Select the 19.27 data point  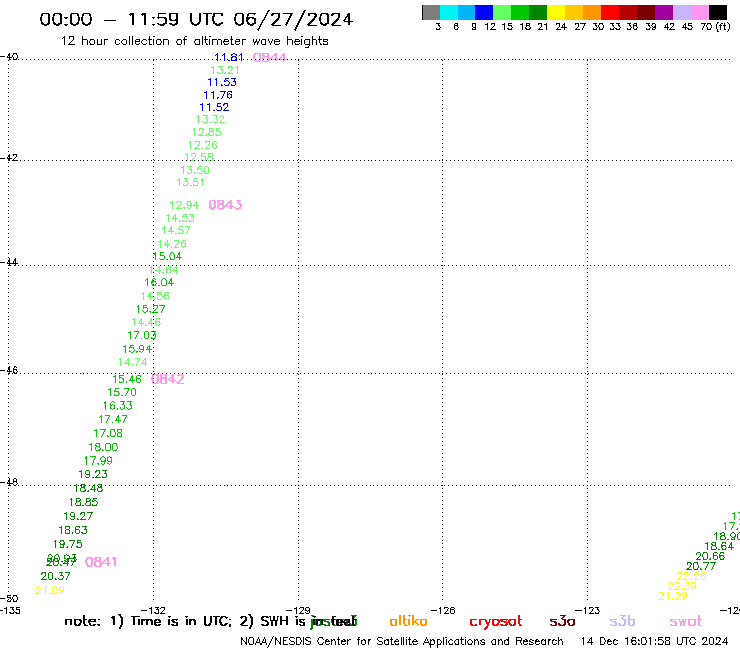coord(78,516)
